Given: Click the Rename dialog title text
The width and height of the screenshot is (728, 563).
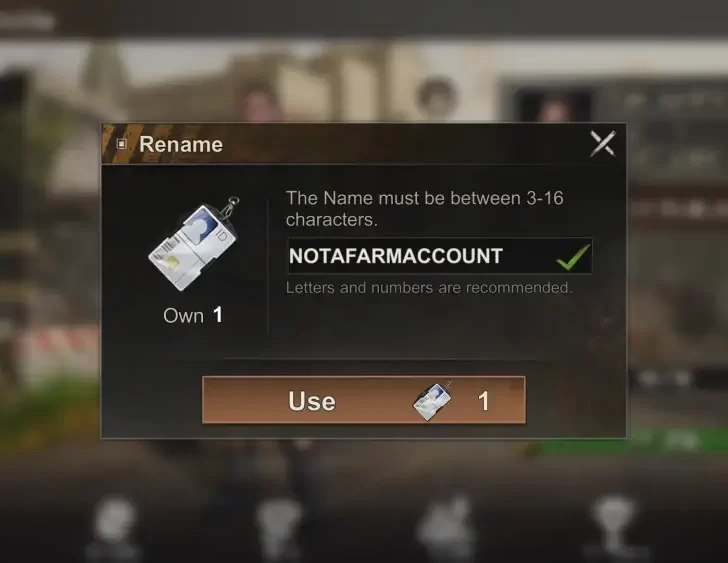Looking at the screenshot, I should (x=181, y=144).
